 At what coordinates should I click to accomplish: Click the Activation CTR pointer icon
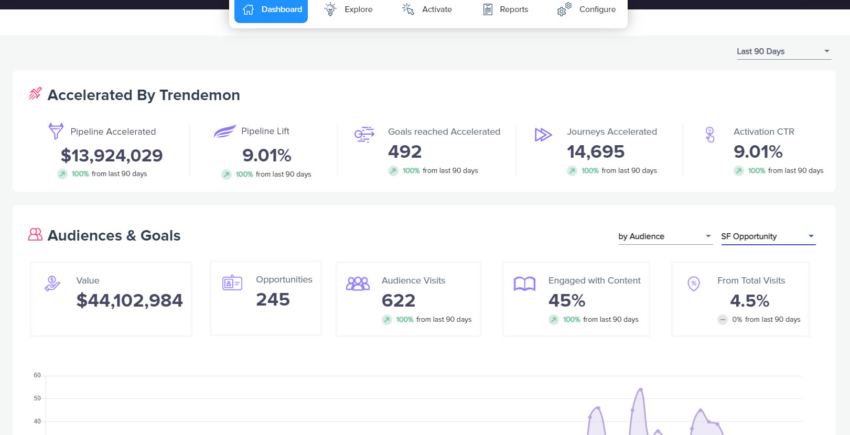[x=710, y=135]
